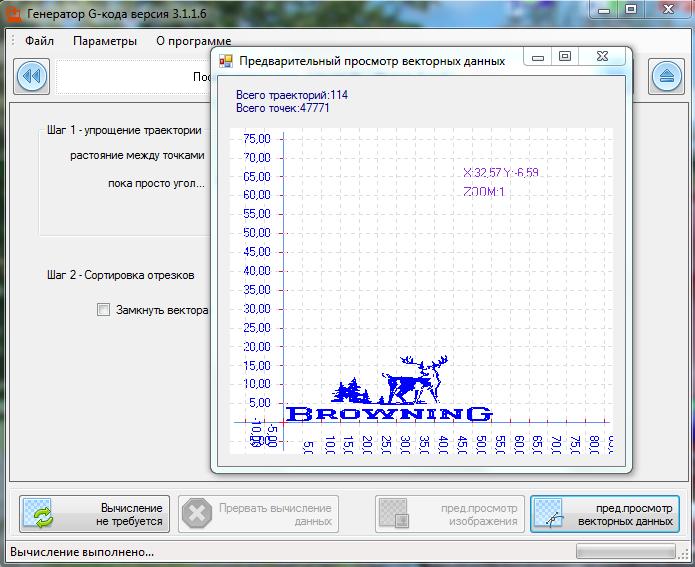This screenshot has height=567, width=695.
Task: Open the Параметры menu
Action: click(105, 41)
